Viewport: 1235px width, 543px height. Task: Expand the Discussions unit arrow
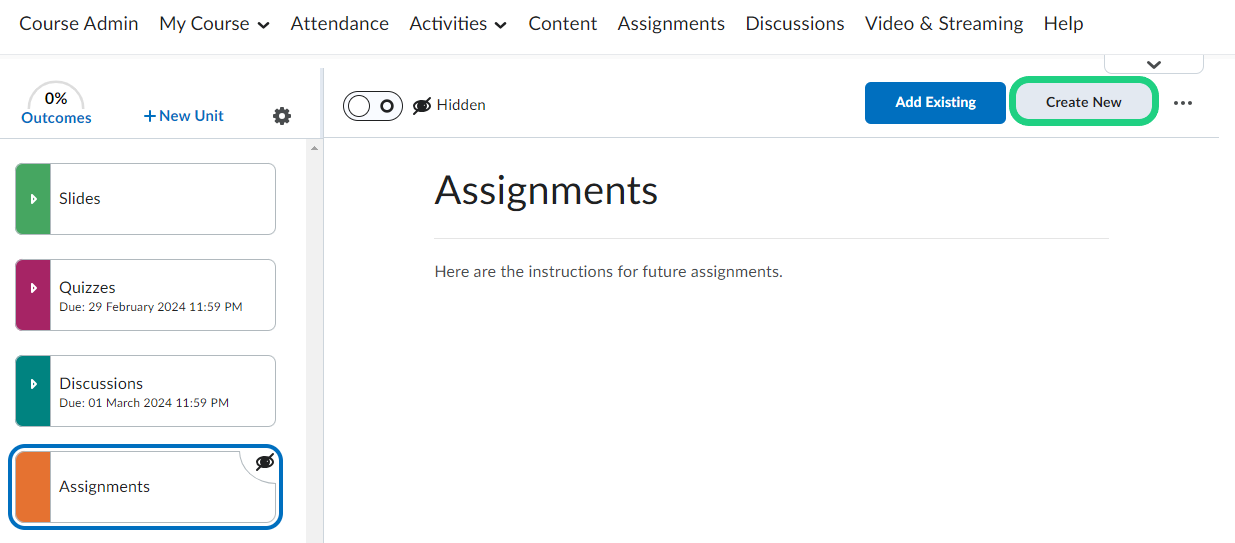[x=33, y=384]
